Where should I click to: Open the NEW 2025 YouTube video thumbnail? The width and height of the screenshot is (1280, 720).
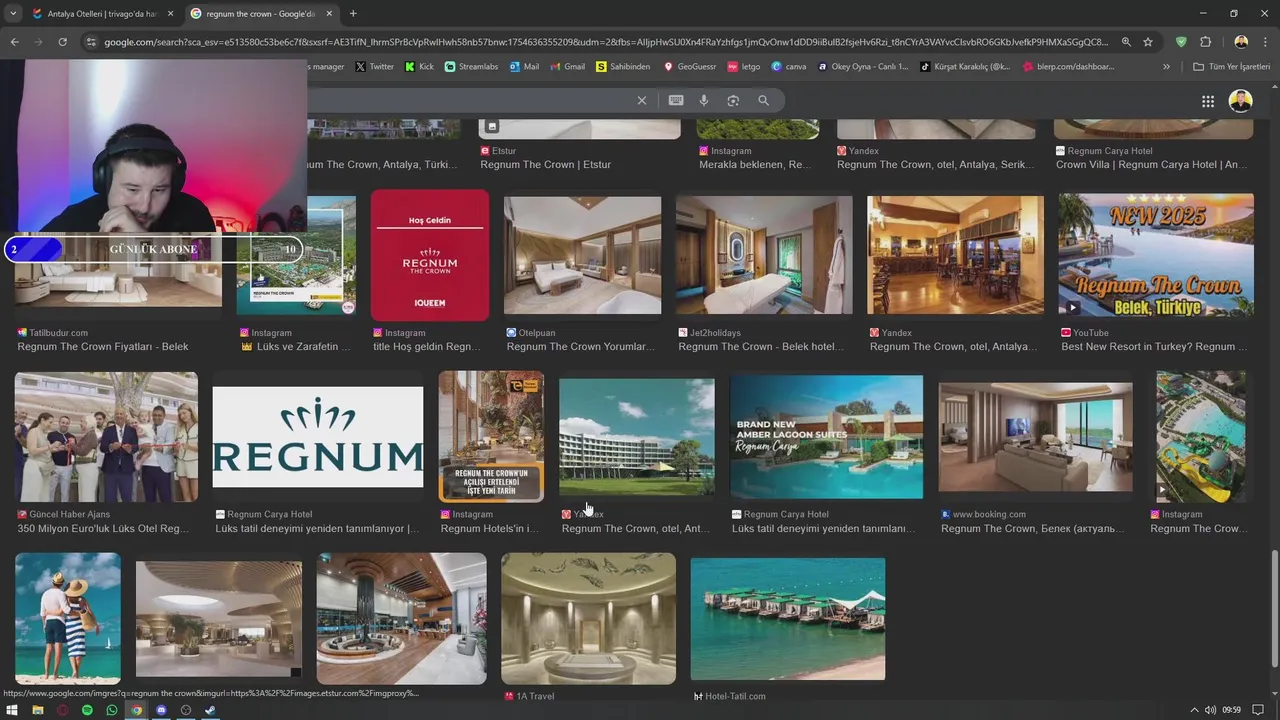[1156, 255]
